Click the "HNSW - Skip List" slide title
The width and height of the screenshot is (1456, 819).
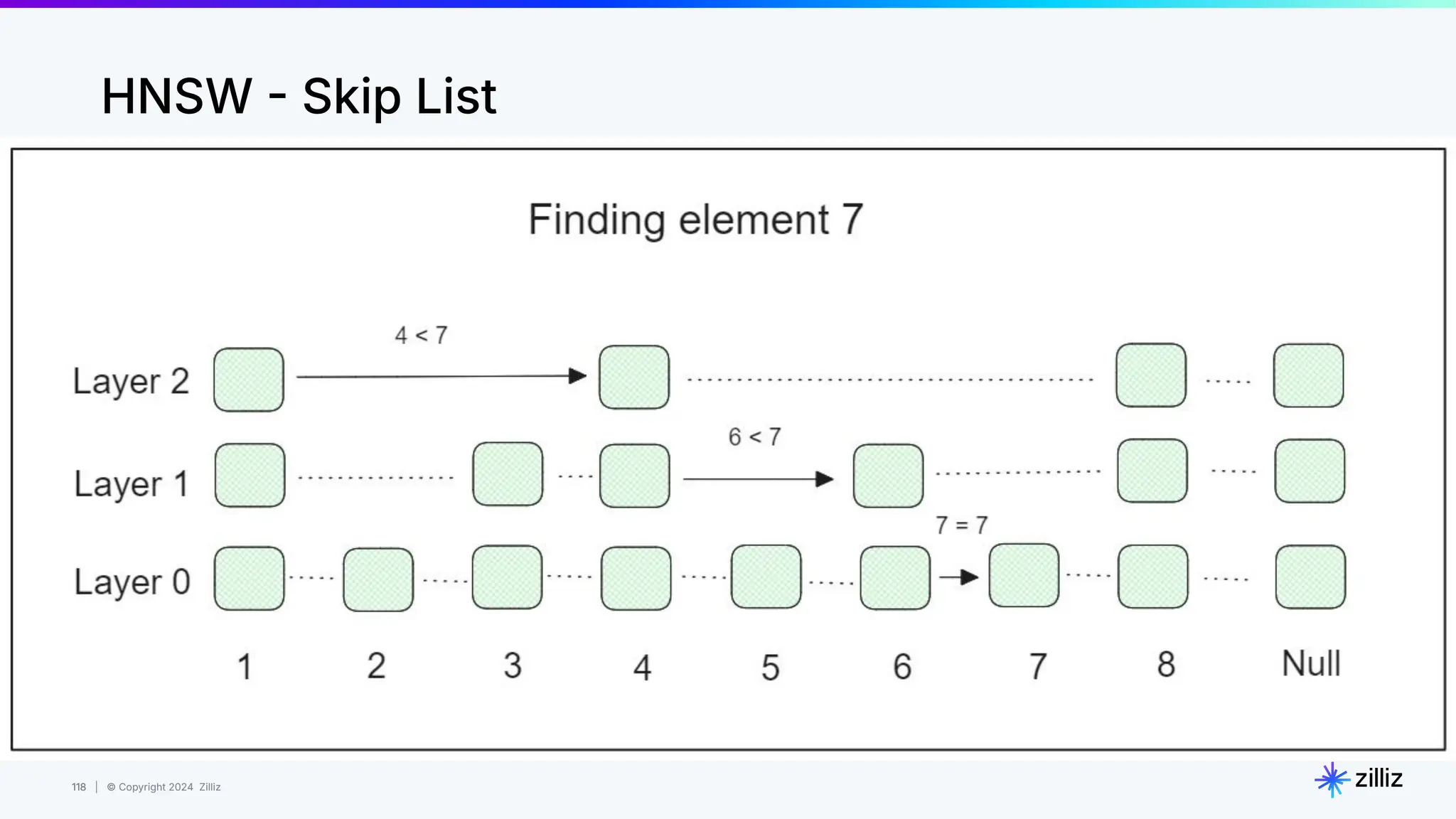pyautogui.click(x=299, y=96)
